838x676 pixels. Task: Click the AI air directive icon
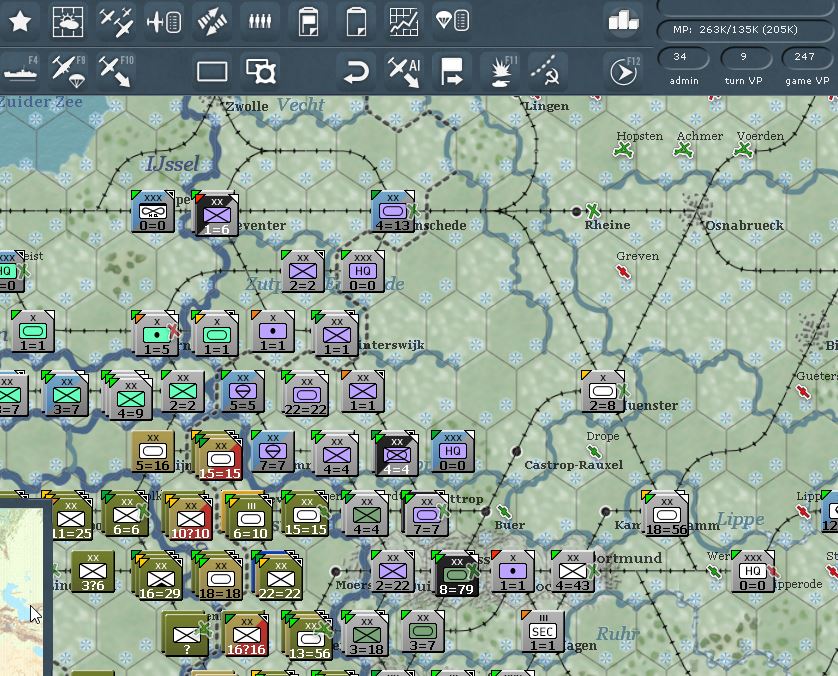point(405,71)
